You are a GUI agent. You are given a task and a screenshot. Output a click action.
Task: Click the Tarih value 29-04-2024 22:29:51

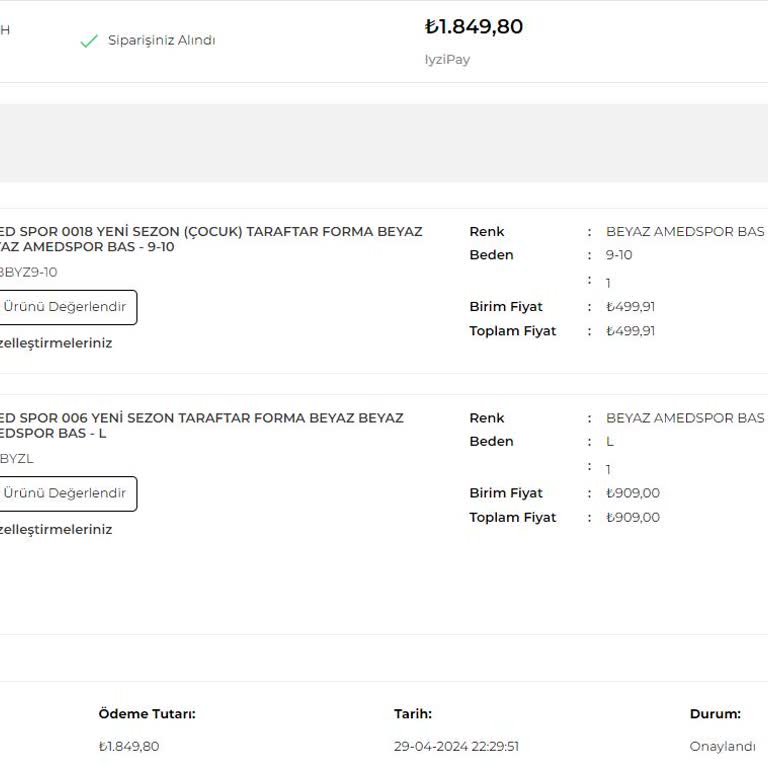coord(456,747)
